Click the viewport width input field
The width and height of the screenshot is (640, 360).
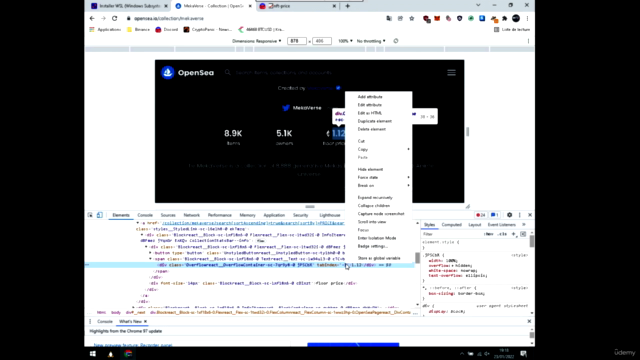tap(296, 41)
